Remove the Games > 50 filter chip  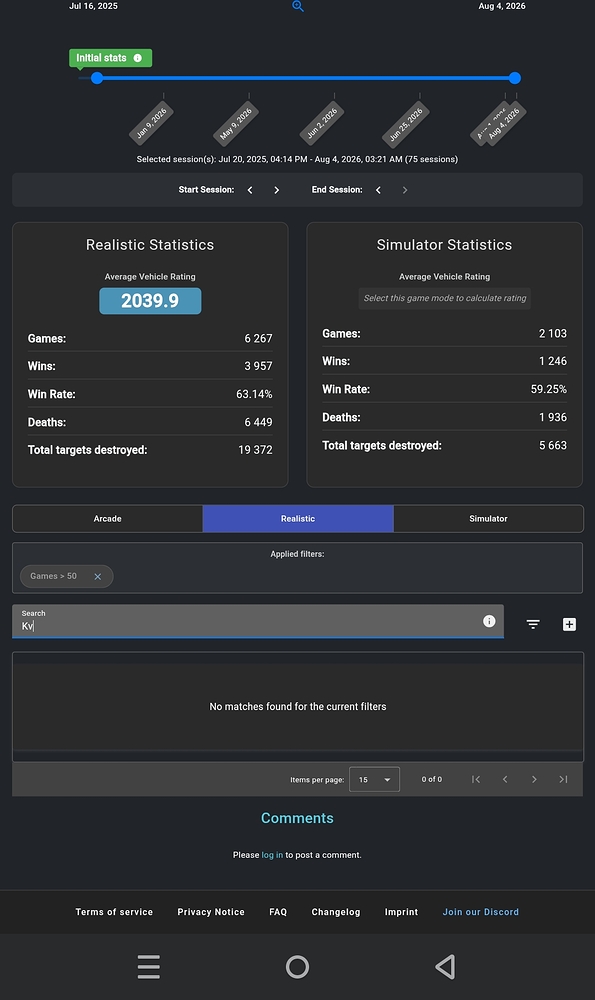coord(98,577)
